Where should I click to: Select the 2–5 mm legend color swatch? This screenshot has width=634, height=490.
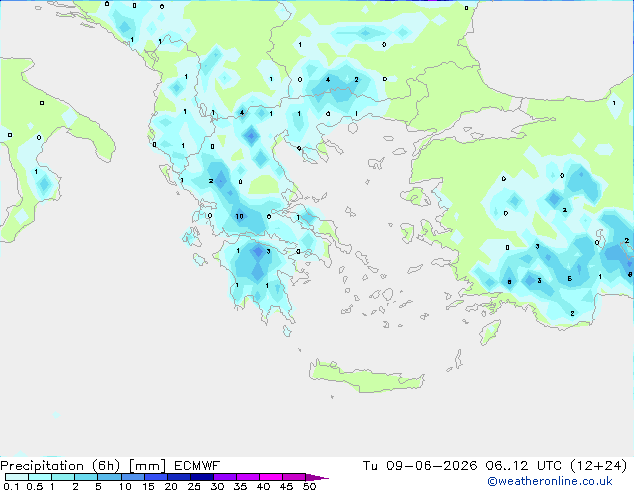pyautogui.click(x=86, y=477)
